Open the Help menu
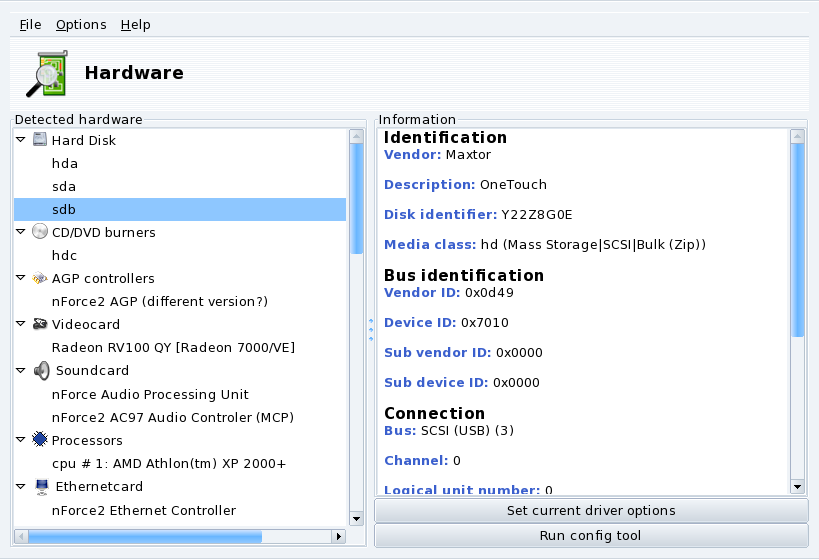This screenshot has width=819, height=560. click(x=135, y=24)
